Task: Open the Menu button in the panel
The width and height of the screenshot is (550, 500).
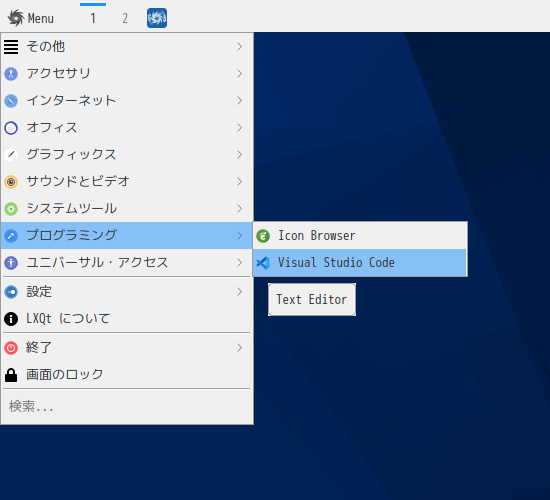Action: pyautogui.click(x=31, y=18)
